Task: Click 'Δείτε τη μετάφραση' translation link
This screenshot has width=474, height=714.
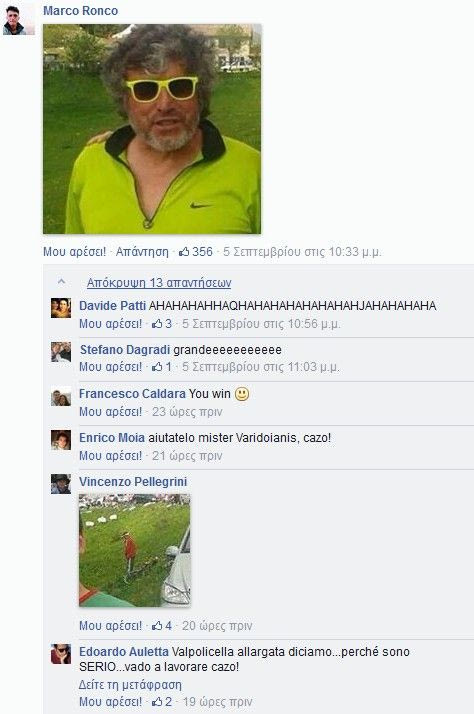Action: pyautogui.click(x=130, y=684)
